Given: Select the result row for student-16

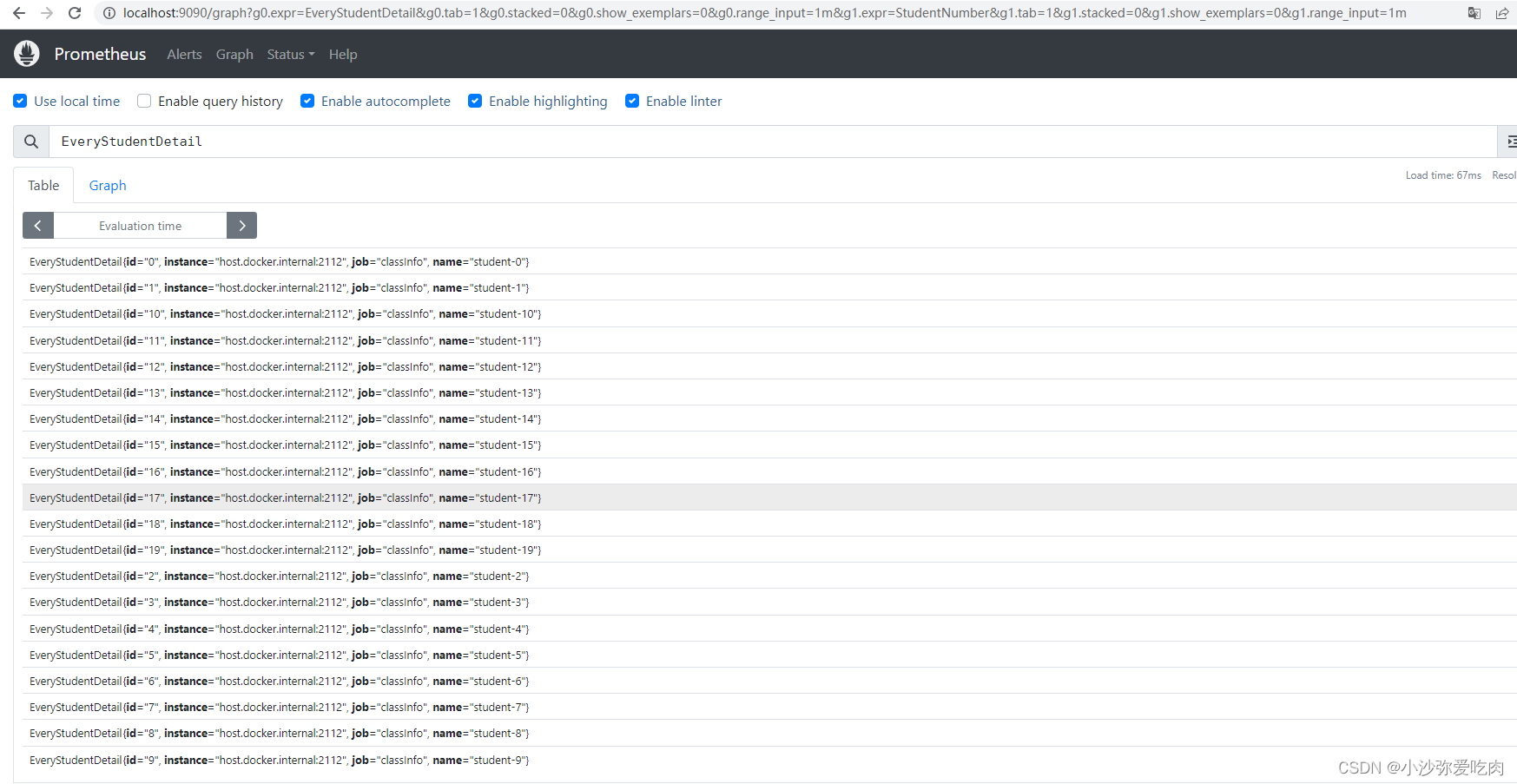Looking at the screenshot, I should tap(769, 471).
